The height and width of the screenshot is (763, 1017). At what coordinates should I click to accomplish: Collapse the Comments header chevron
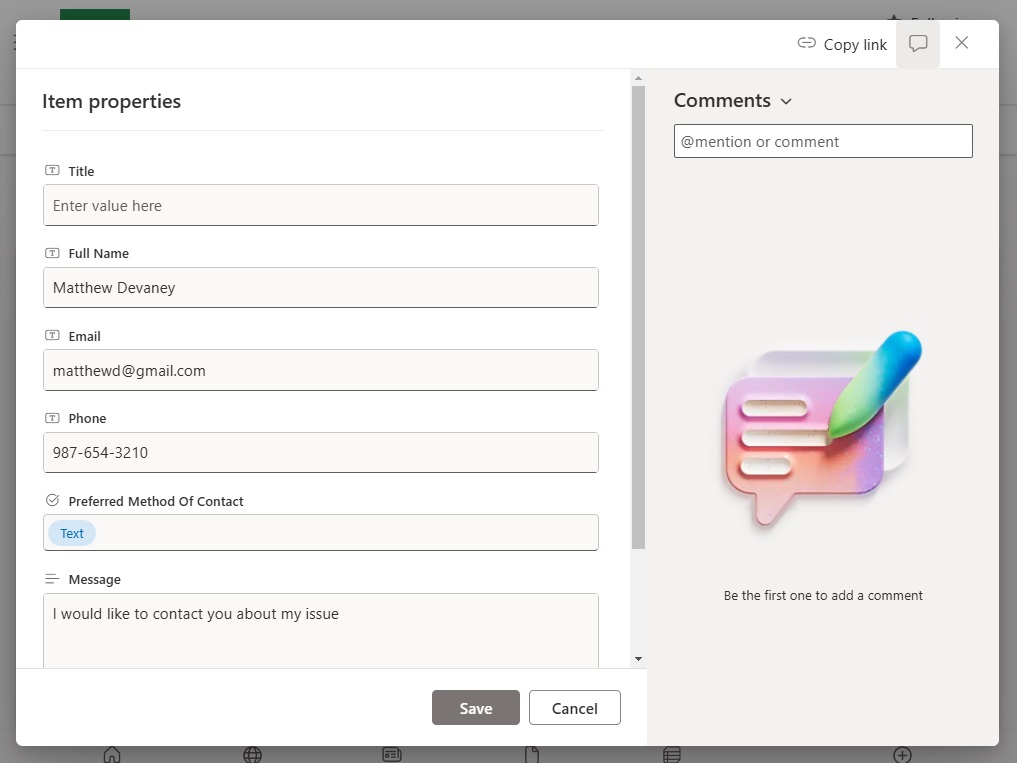(x=786, y=101)
